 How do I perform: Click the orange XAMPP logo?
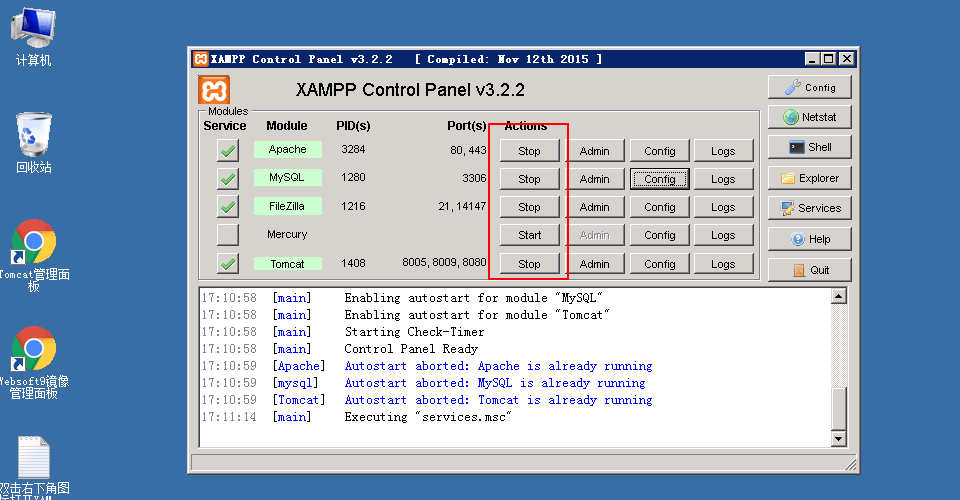(x=214, y=90)
